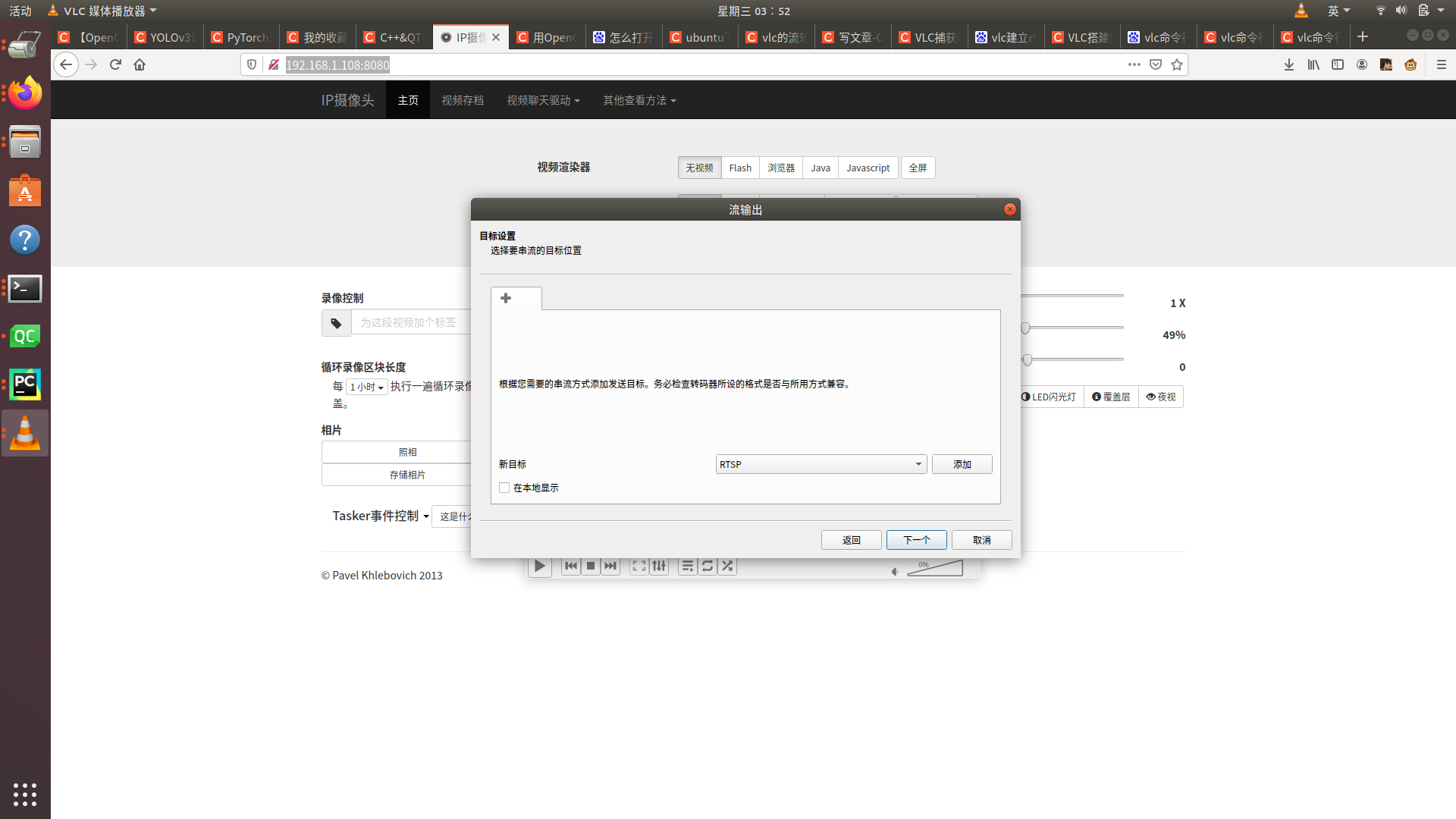Click the 下一个 (Next) button
This screenshot has height=819, width=1456.
tap(917, 540)
